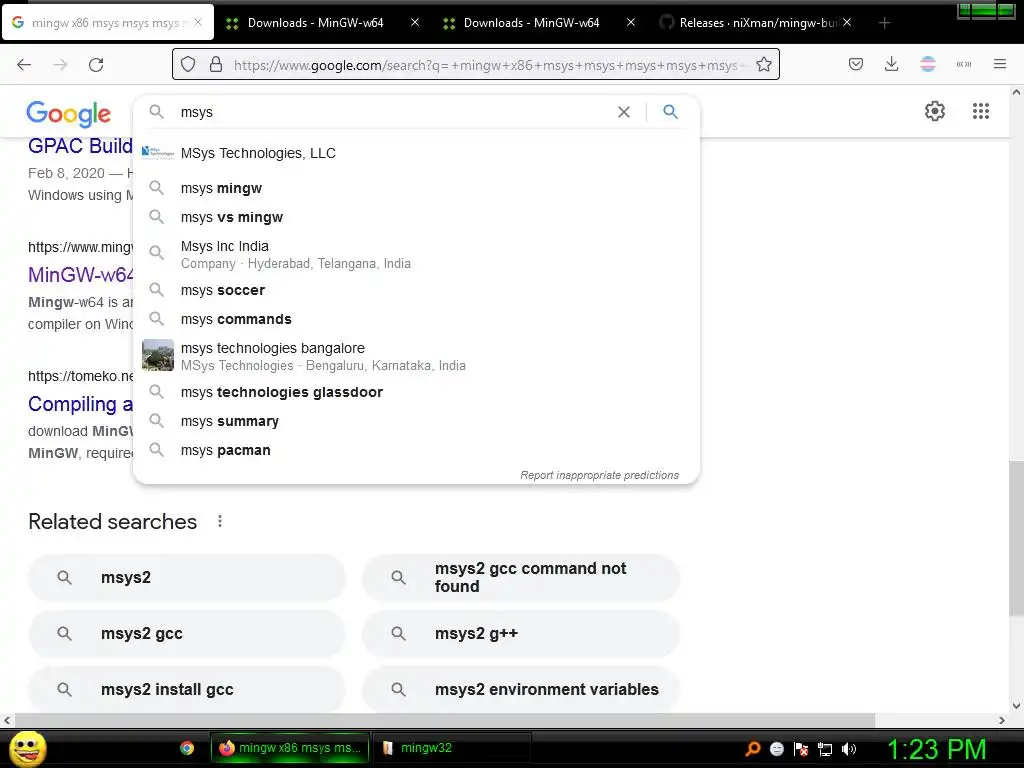Choose the 'msys soccer' suggestion
Image resolution: width=1024 pixels, height=768 pixels.
coord(416,290)
